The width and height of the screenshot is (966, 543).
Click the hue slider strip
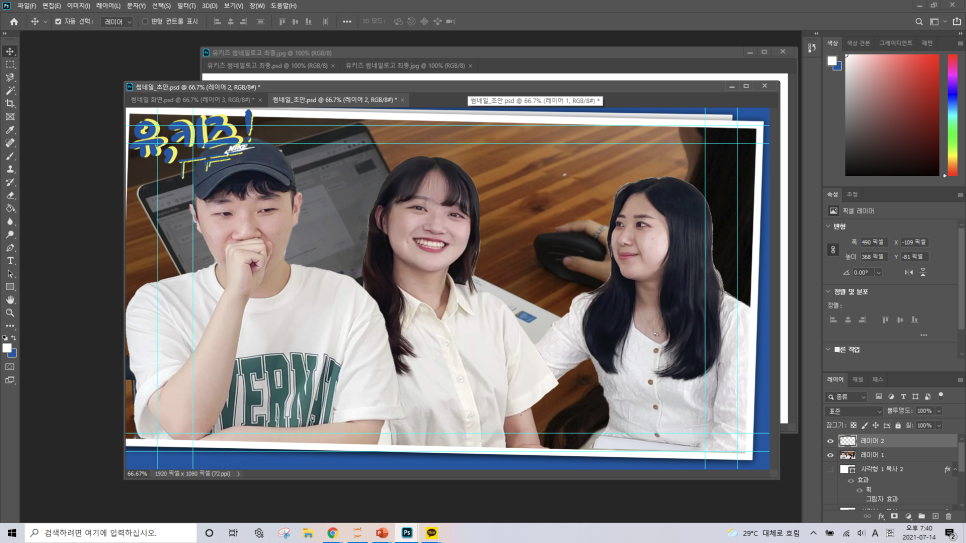pyautogui.click(x=952, y=115)
